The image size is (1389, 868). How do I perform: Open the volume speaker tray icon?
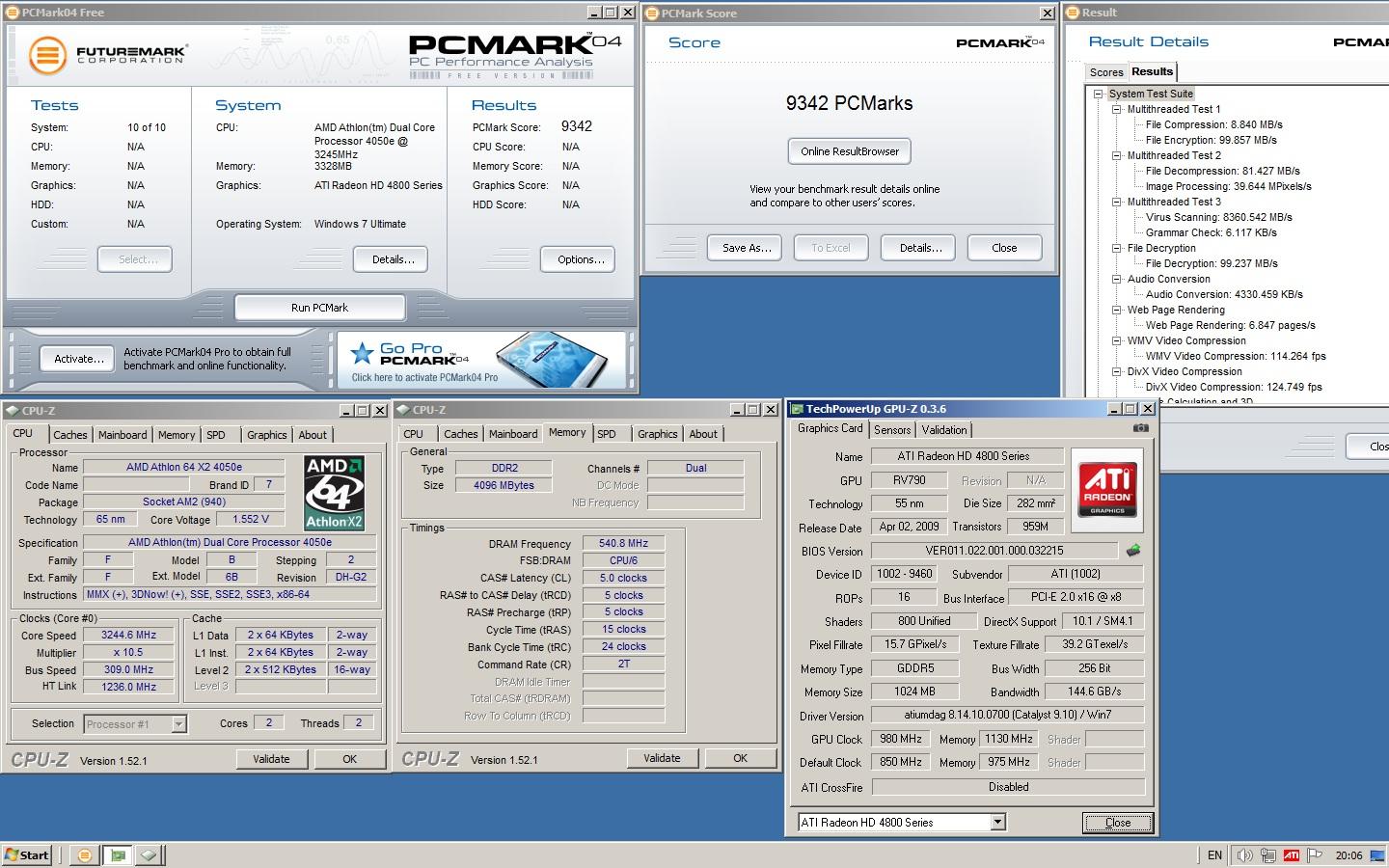pos(1245,854)
